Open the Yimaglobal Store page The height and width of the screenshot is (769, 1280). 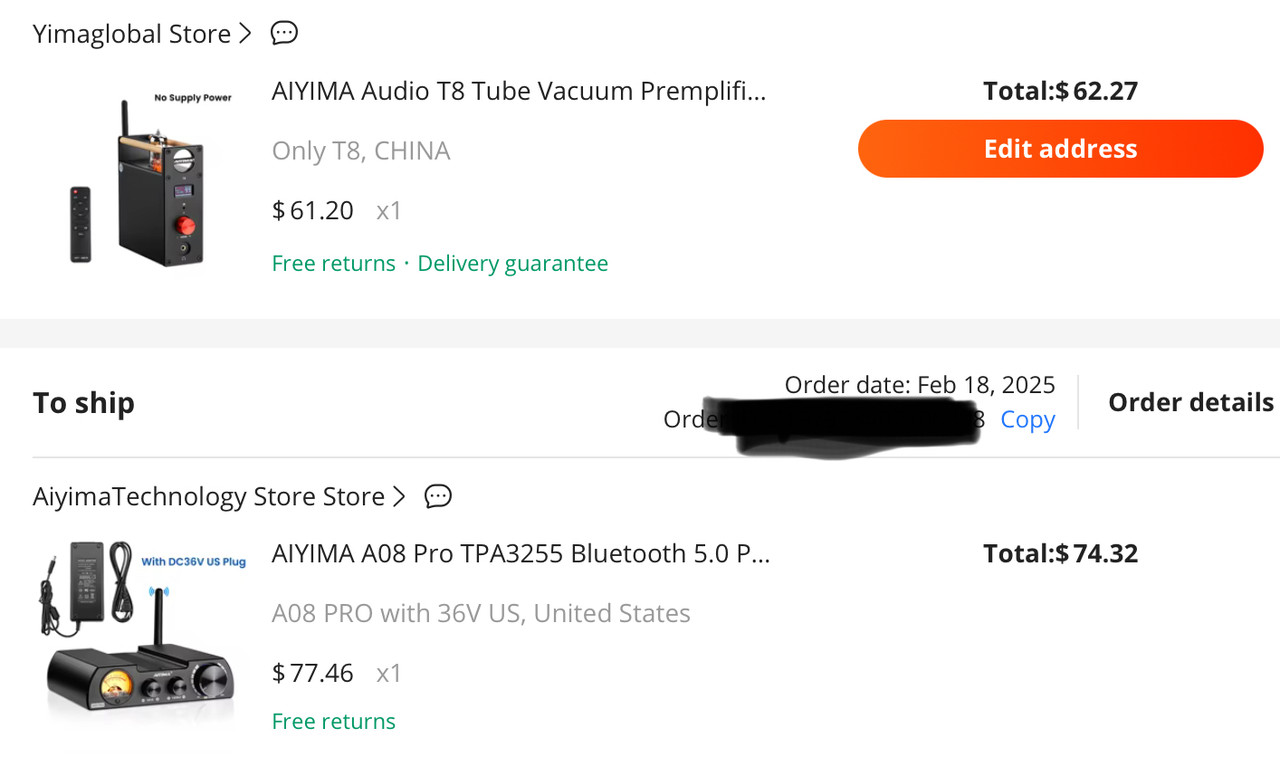coord(131,34)
